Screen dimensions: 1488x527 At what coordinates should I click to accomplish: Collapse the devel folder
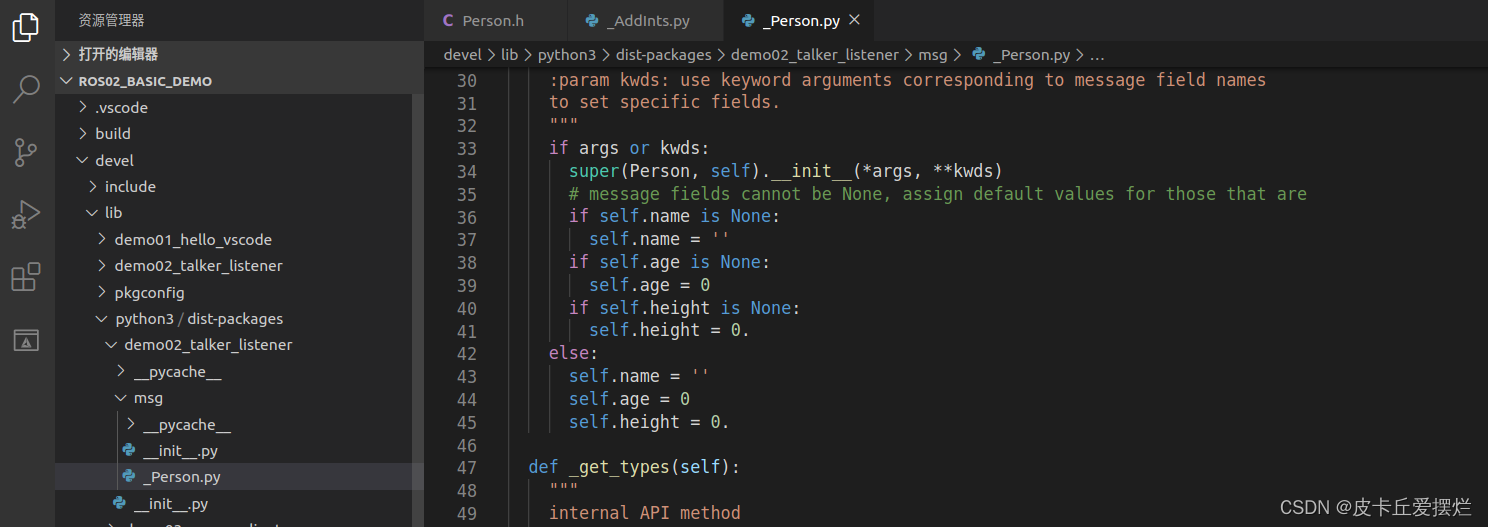(x=233, y=160)
